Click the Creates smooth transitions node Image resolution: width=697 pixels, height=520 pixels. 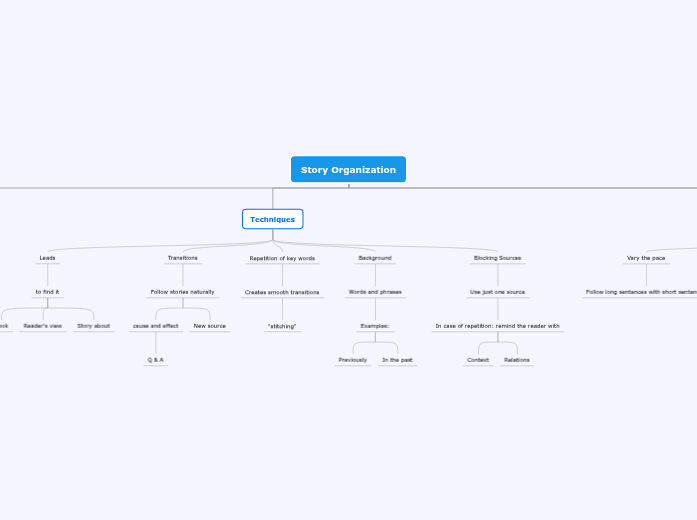[282, 292]
